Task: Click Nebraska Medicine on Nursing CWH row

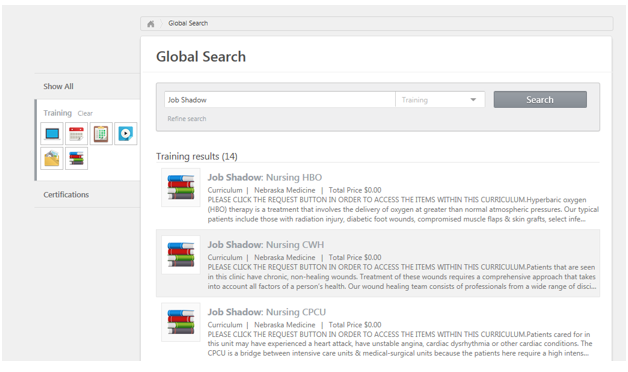Action: tap(285, 257)
